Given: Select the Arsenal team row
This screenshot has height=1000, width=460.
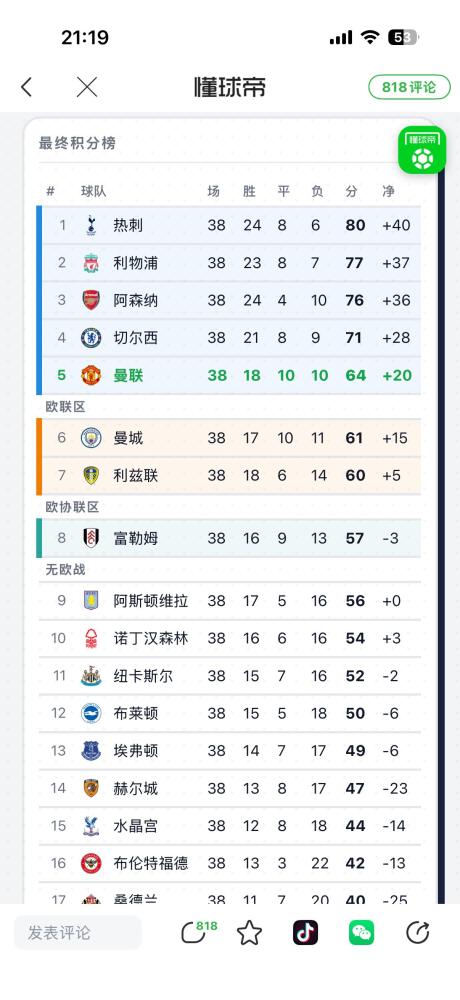Looking at the screenshot, I should (x=230, y=300).
